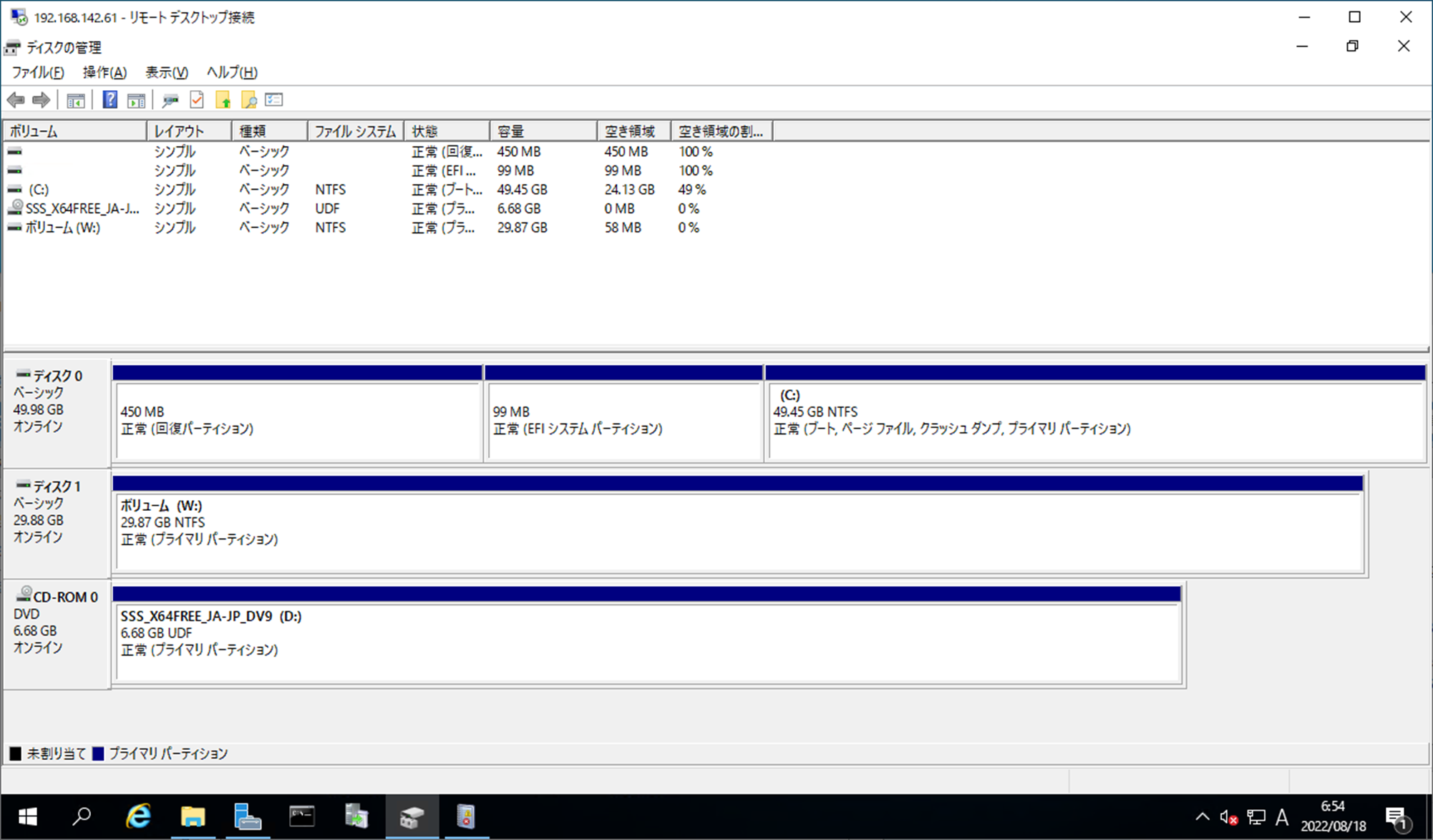Open the properties toolbar icon
Viewport: 1433px width, 840px height.
click(x=274, y=99)
